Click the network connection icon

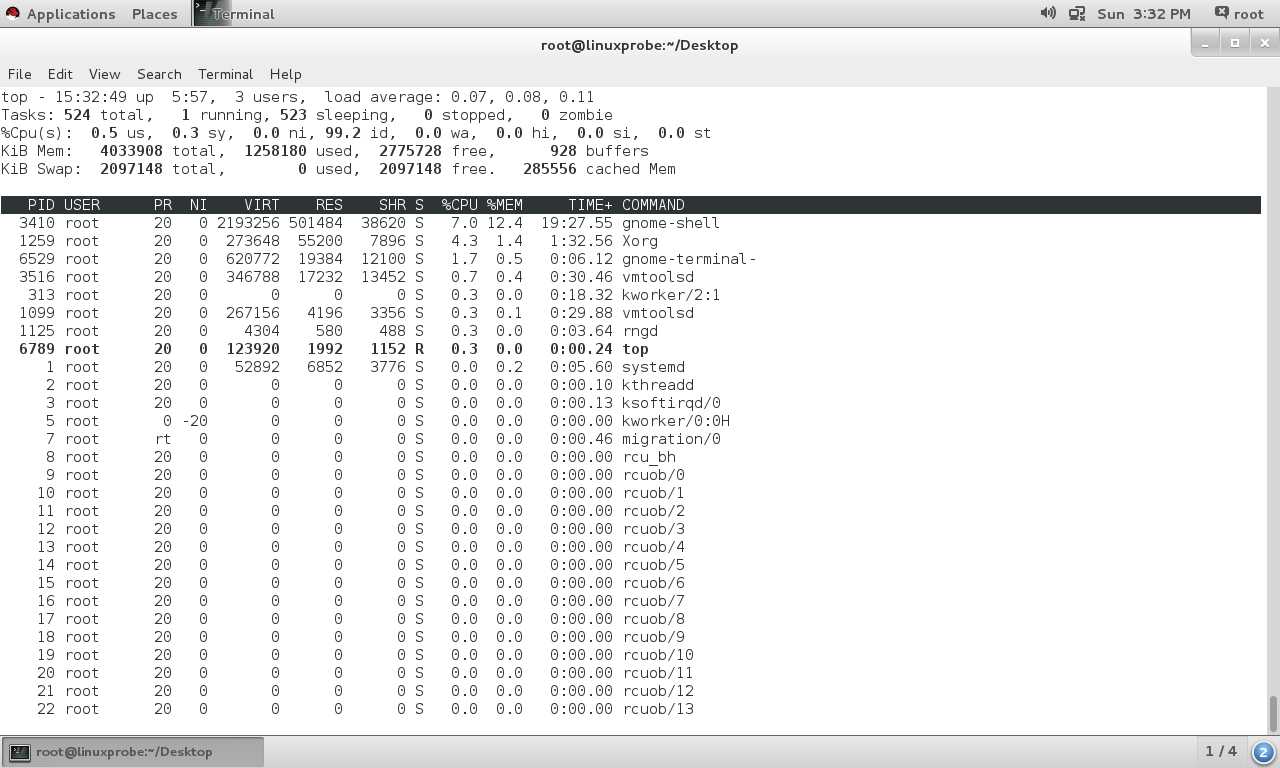pyautogui.click(x=1077, y=13)
